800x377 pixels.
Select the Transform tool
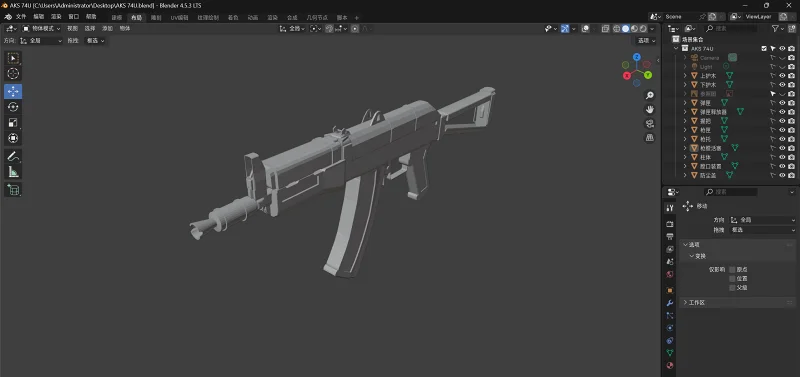[x=13, y=138]
